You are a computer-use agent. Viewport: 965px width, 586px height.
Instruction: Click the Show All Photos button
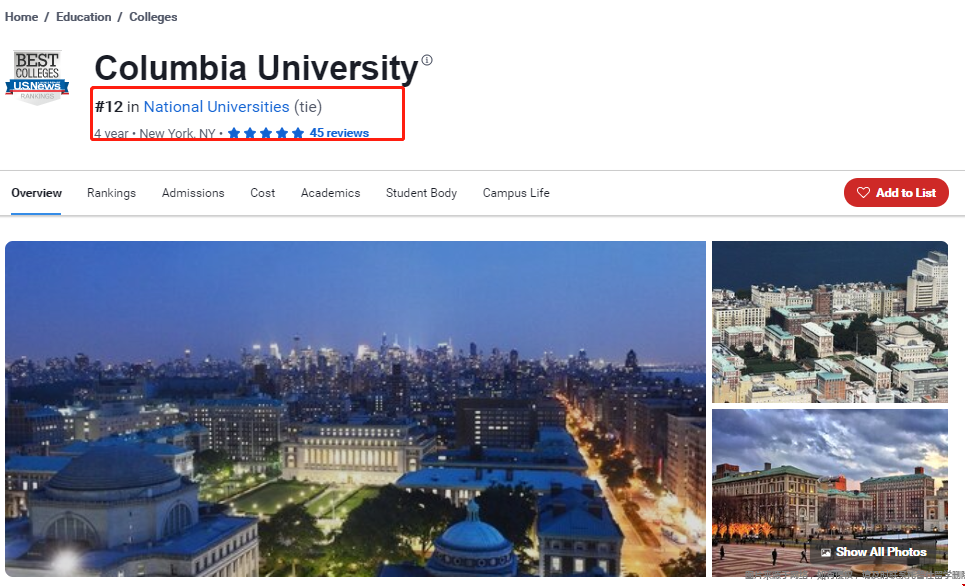point(873,552)
